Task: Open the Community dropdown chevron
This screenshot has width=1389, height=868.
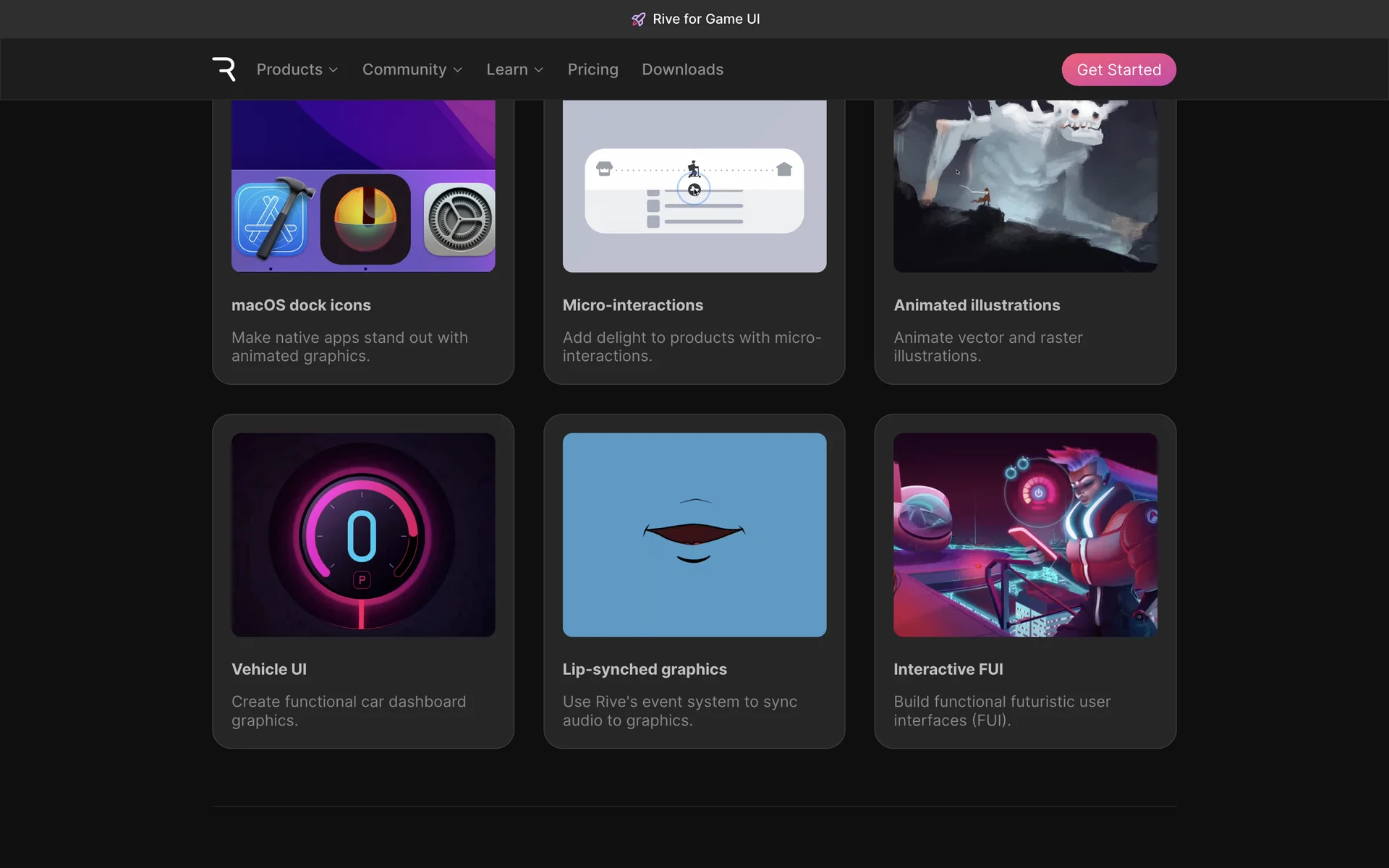Action: point(457,70)
